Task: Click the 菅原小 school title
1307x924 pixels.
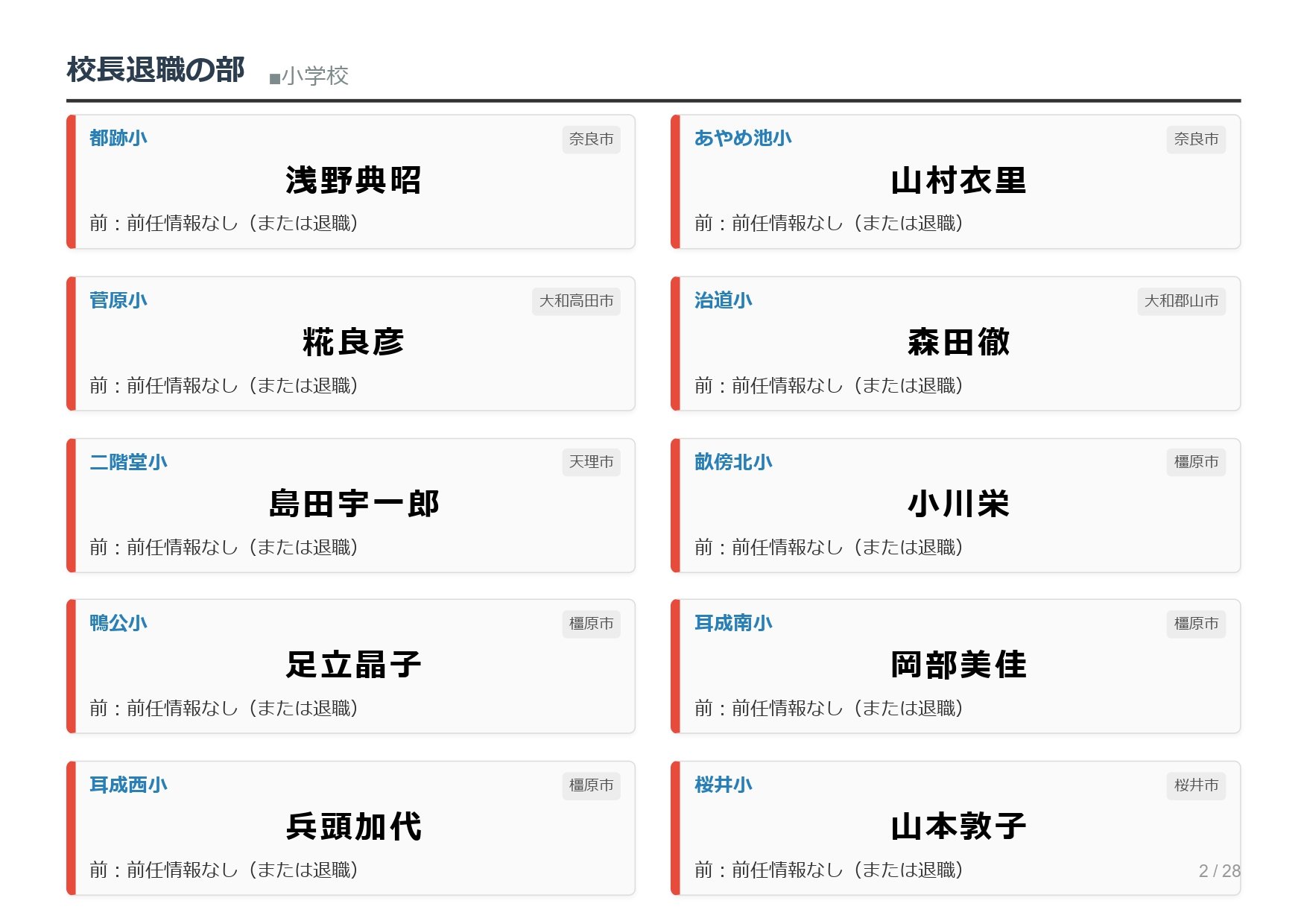Action: coord(118,300)
